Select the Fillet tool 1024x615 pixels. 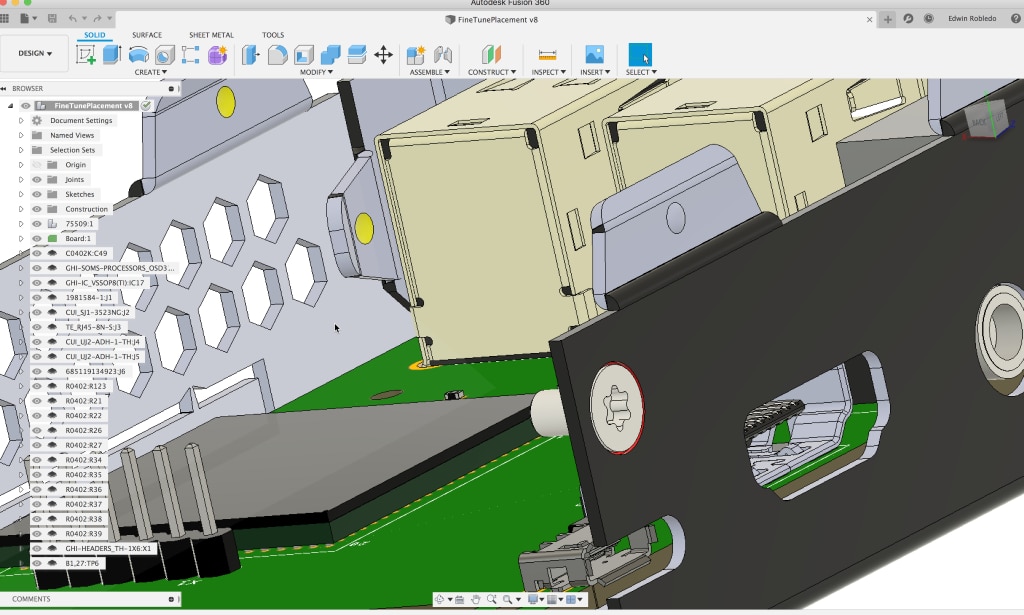278,55
